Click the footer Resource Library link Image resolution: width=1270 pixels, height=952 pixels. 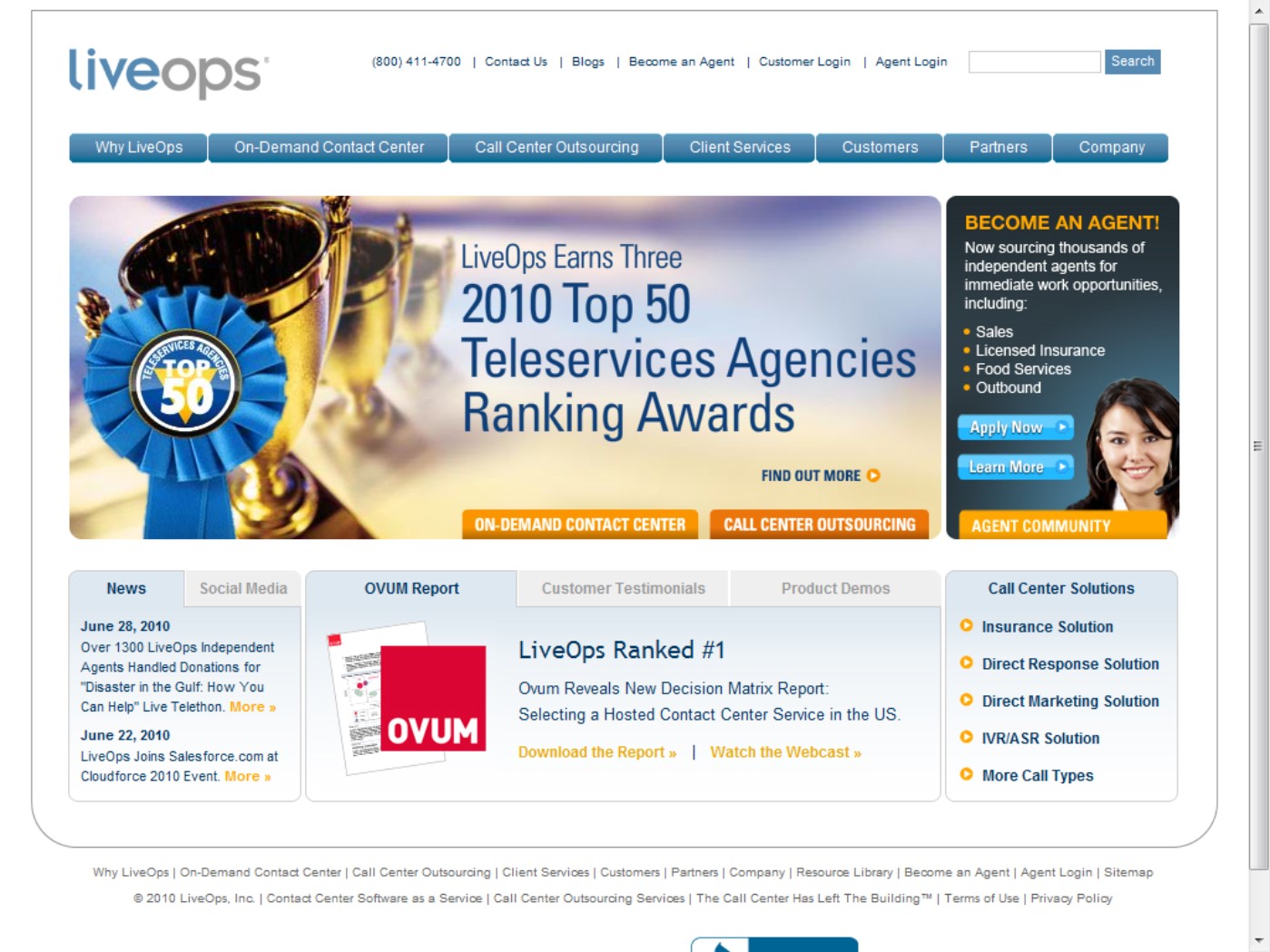844,872
